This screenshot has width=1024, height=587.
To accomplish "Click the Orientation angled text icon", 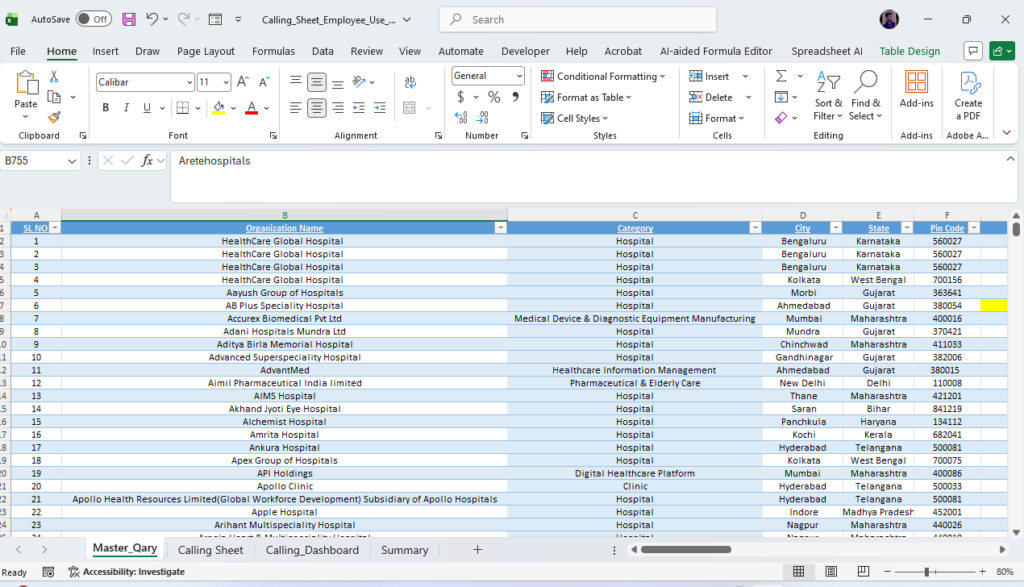I will click(359, 82).
